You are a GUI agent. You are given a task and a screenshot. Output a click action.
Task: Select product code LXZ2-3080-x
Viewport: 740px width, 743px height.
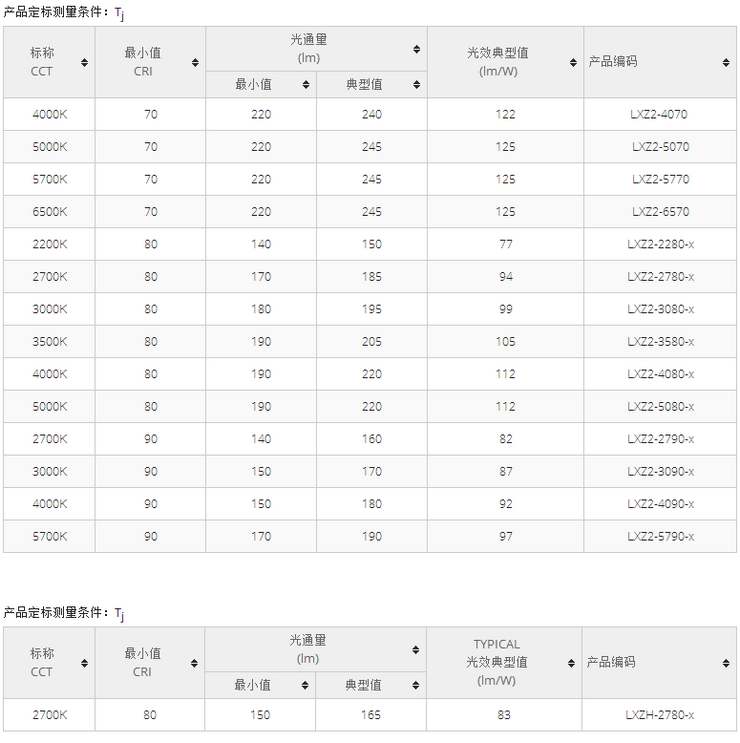click(x=660, y=309)
